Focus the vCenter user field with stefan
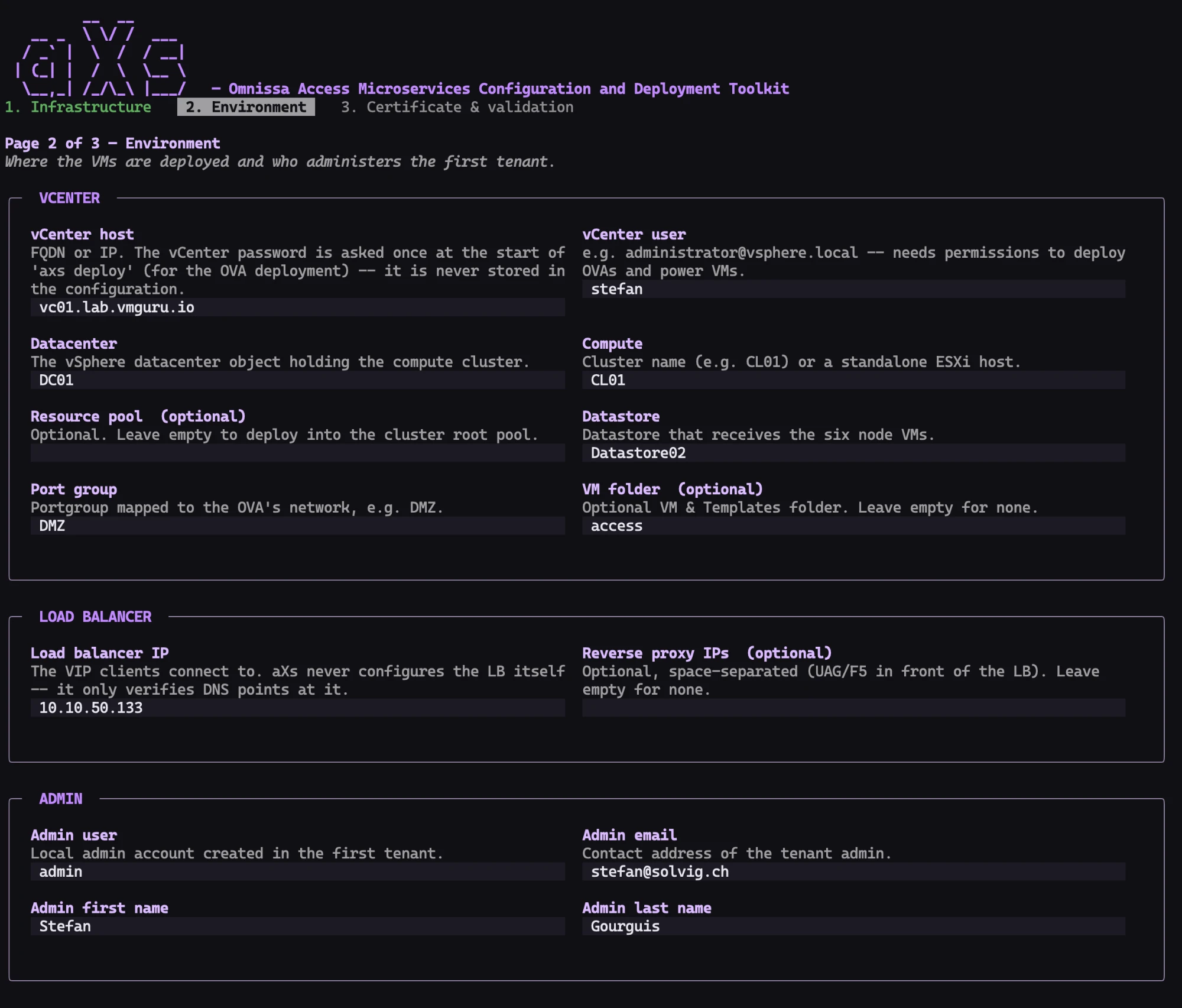1182x1008 pixels. [x=853, y=289]
